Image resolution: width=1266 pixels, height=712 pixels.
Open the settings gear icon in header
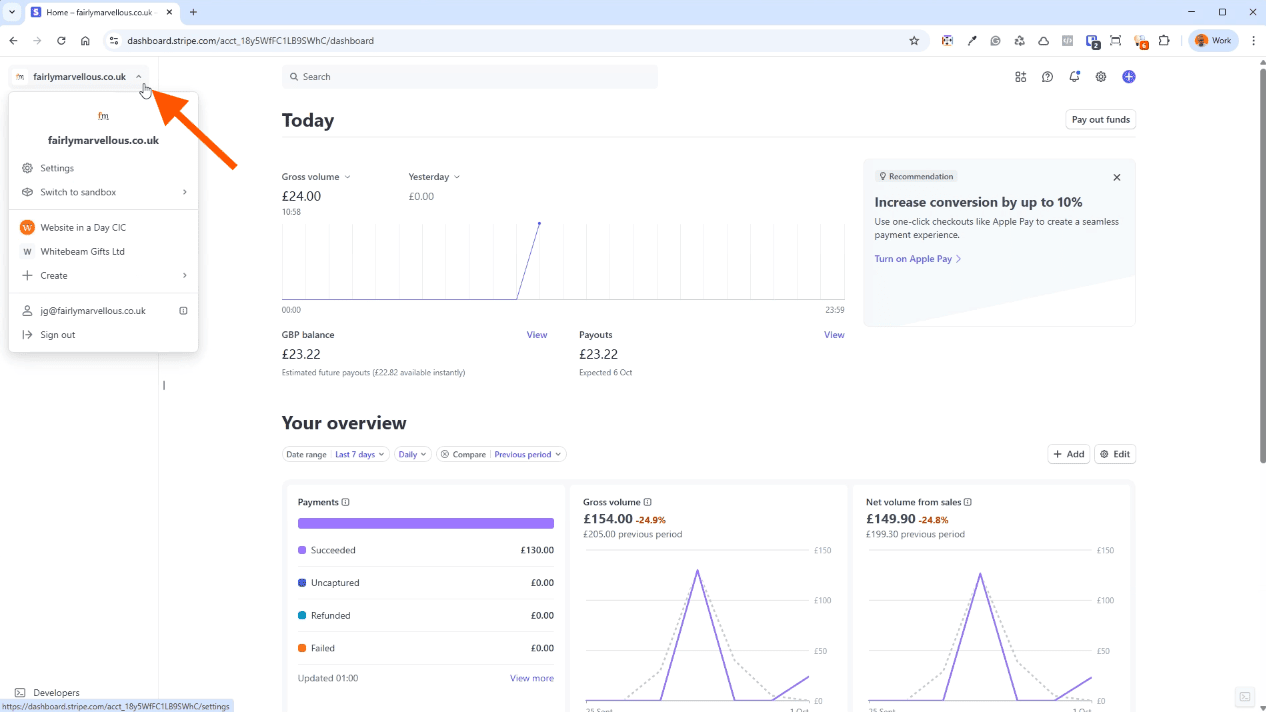tap(1101, 77)
